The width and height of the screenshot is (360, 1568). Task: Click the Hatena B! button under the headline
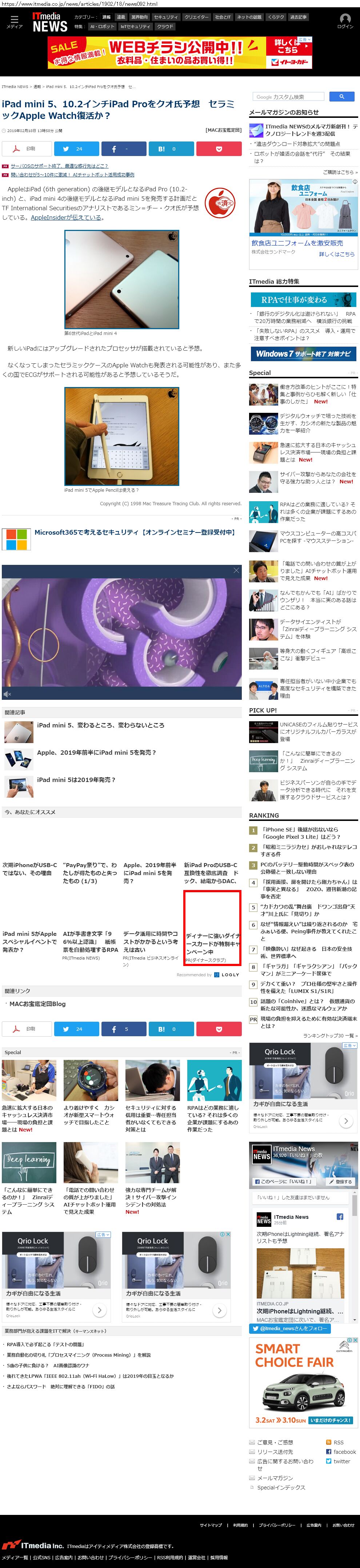pos(171,148)
